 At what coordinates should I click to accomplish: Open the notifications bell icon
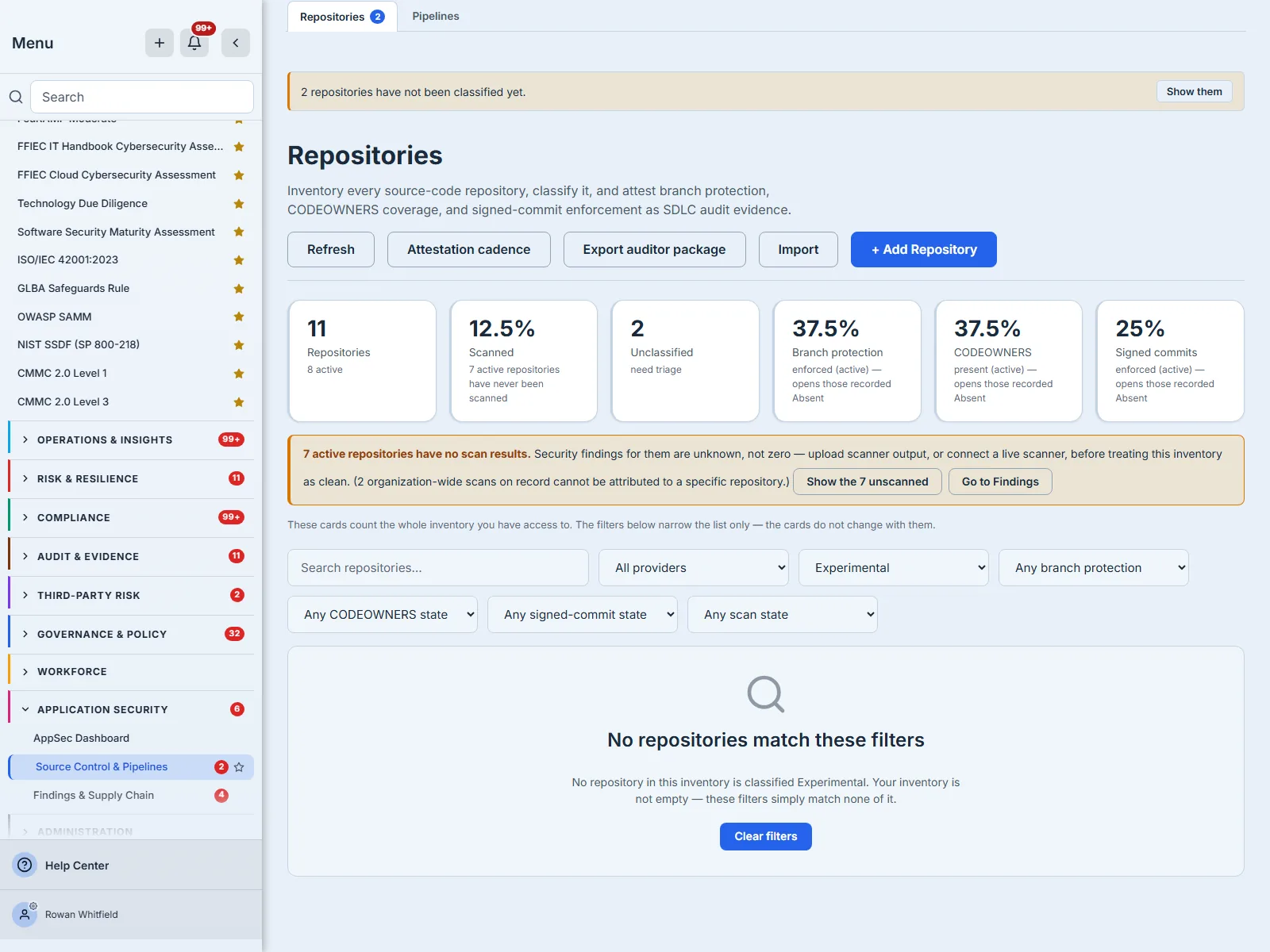coord(194,43)
